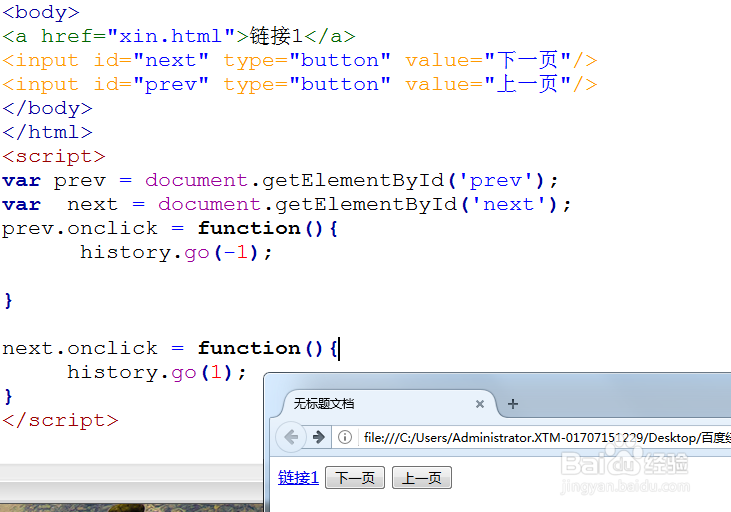Click the 'var prev = document.getElementById' line

pos(280,180)
